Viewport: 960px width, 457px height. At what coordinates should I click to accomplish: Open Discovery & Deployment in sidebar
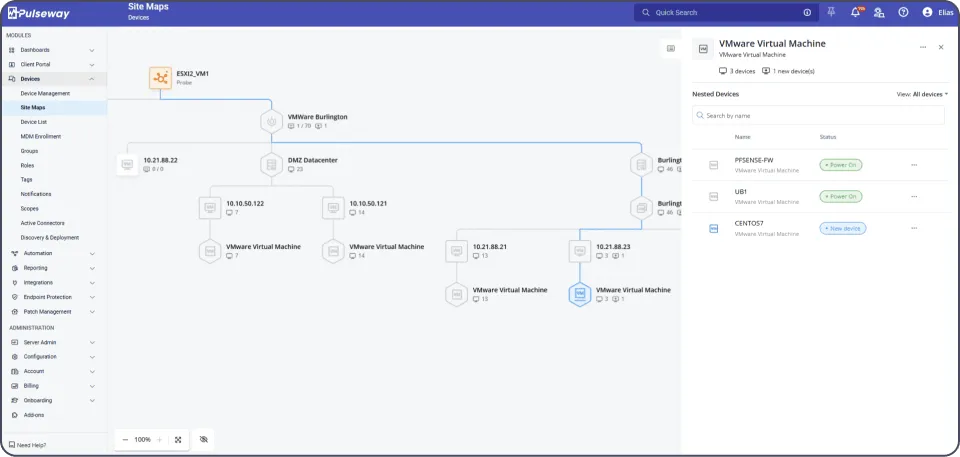coord(50,238)
